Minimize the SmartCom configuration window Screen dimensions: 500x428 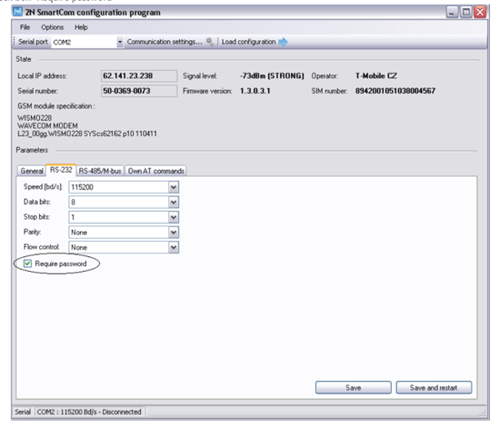tap(452, 12)
